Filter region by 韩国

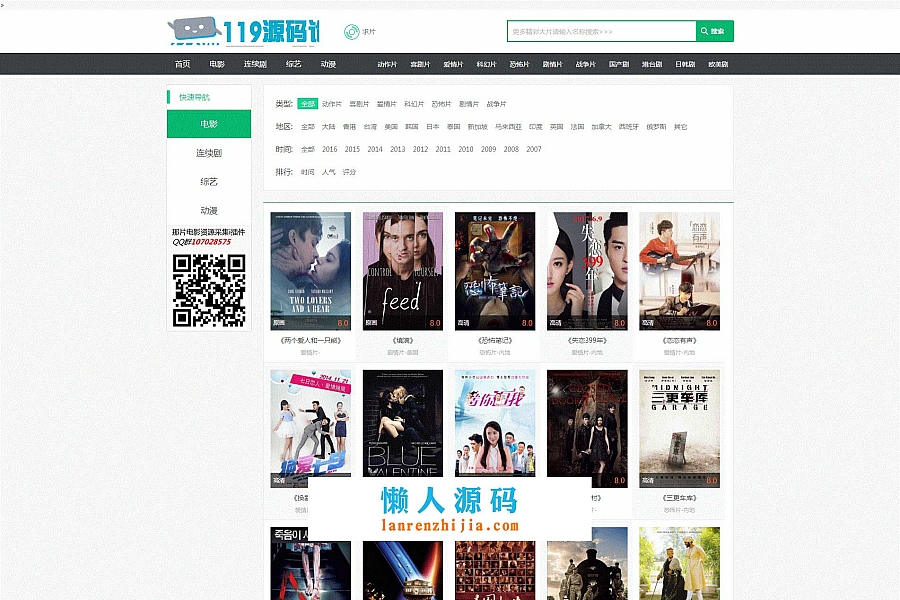point(412,127)
